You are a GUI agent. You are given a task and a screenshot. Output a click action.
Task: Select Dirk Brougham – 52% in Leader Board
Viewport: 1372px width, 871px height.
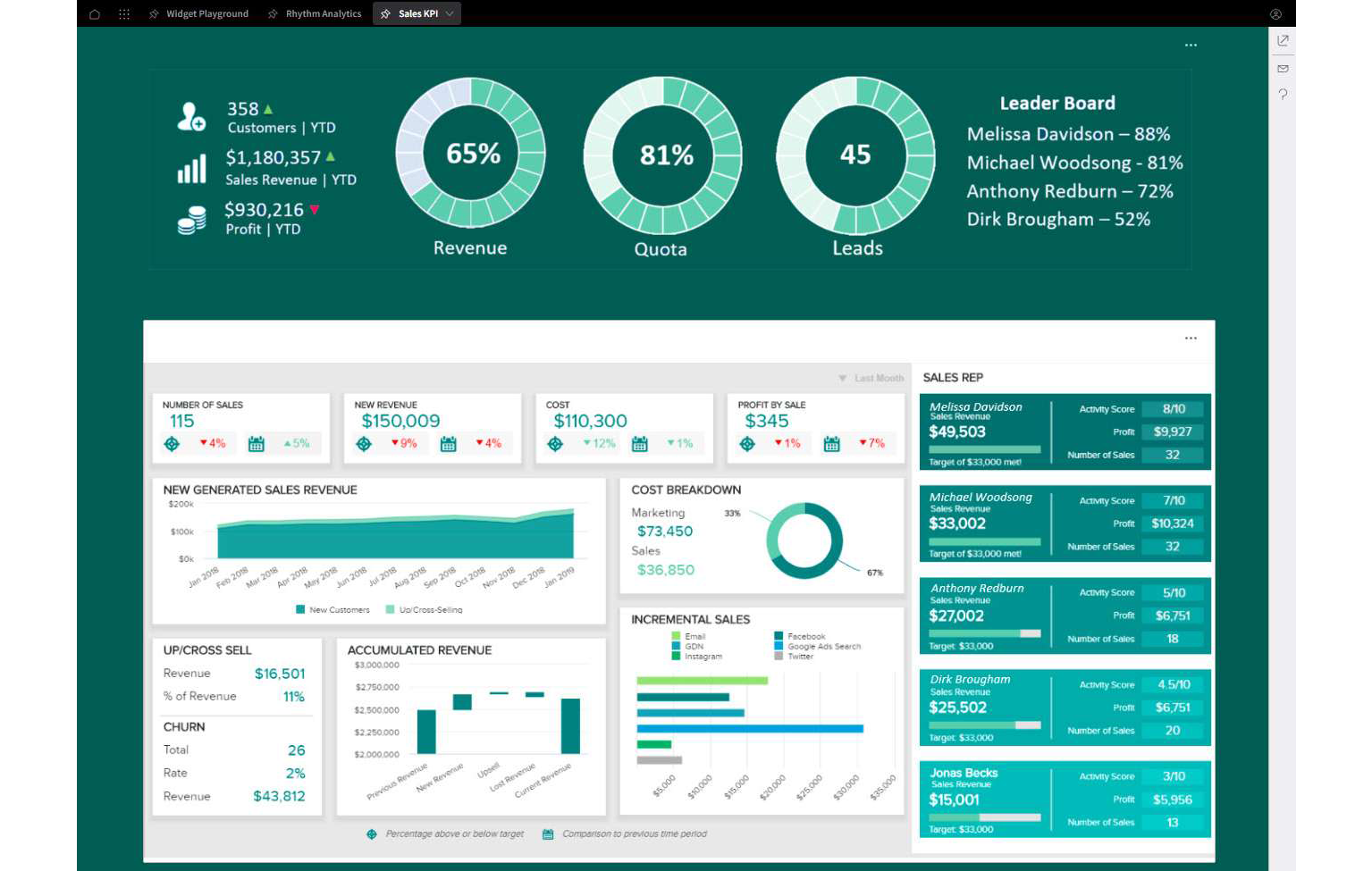[1058, 220]
